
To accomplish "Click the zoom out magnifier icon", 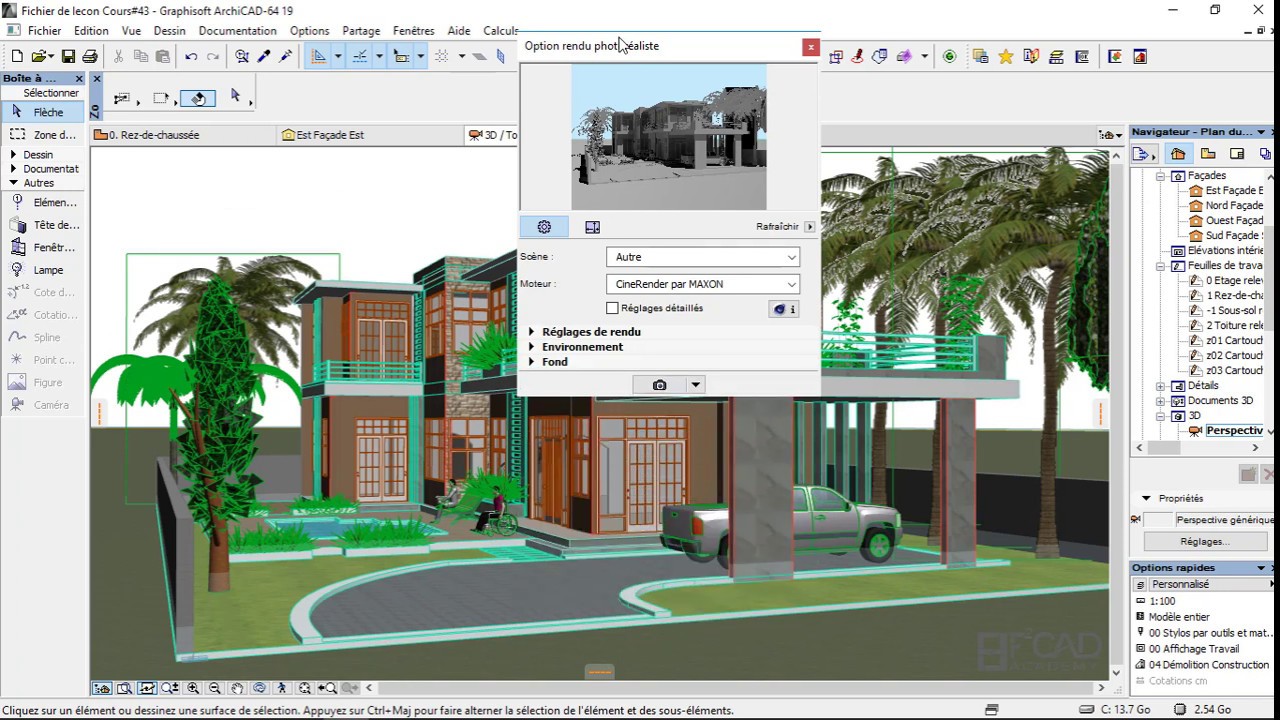I will tap(215, 688).
